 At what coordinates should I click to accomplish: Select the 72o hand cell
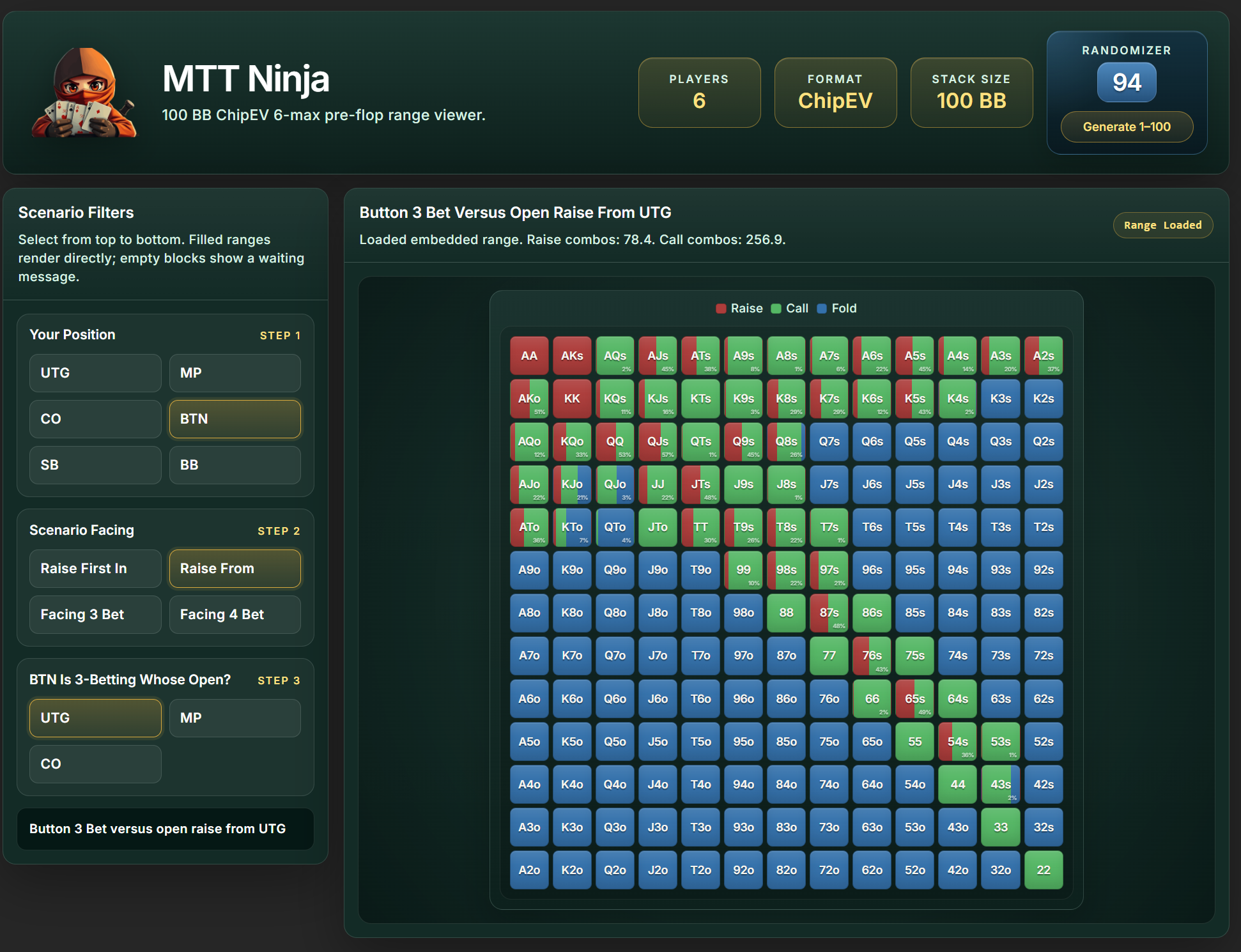[829, 870]
